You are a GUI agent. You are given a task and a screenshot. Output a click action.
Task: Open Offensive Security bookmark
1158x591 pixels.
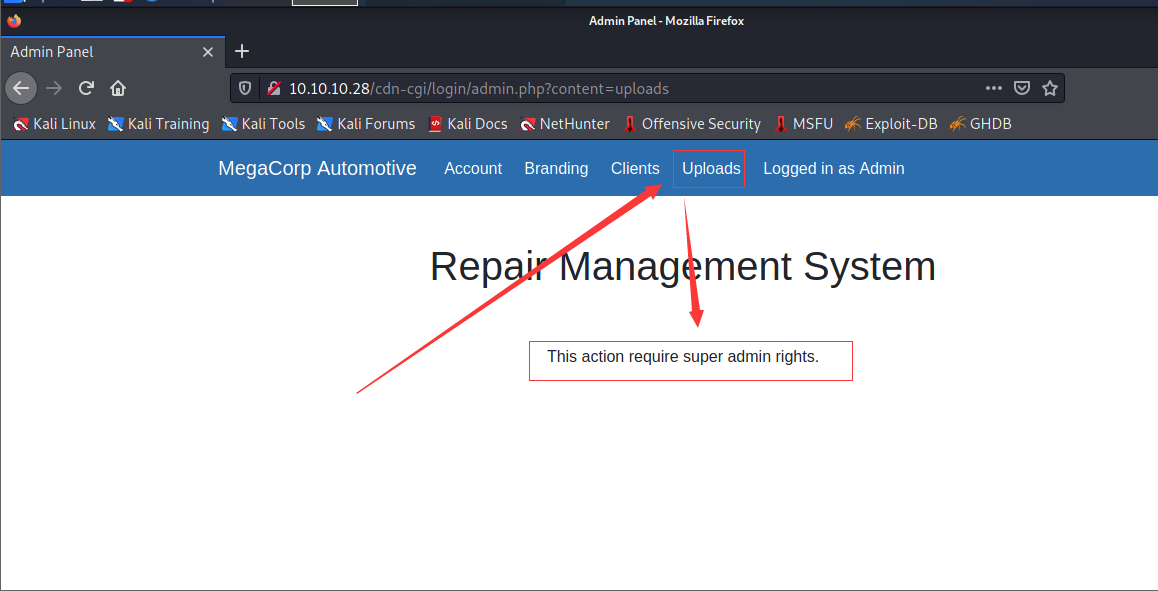pos(692,124)
